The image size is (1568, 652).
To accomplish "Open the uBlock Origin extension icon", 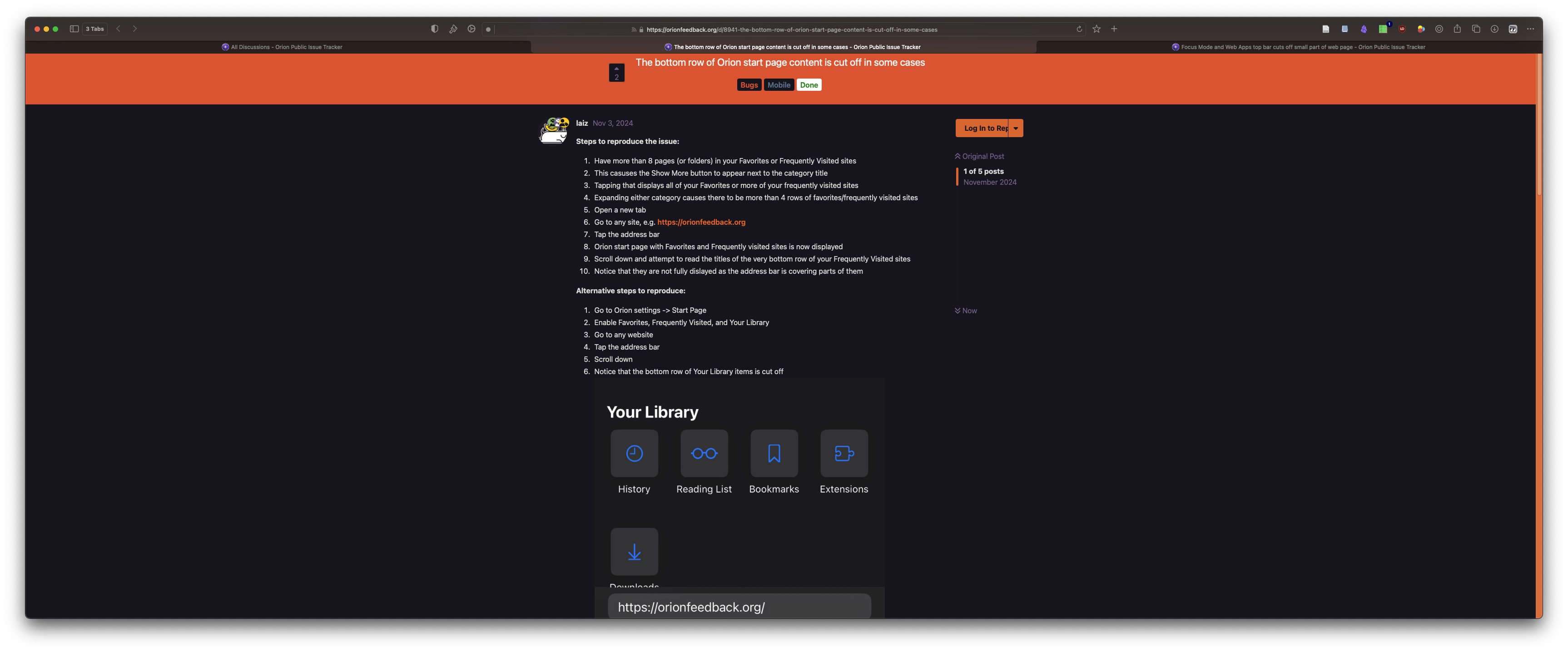I will click(x=1402, y=29).
